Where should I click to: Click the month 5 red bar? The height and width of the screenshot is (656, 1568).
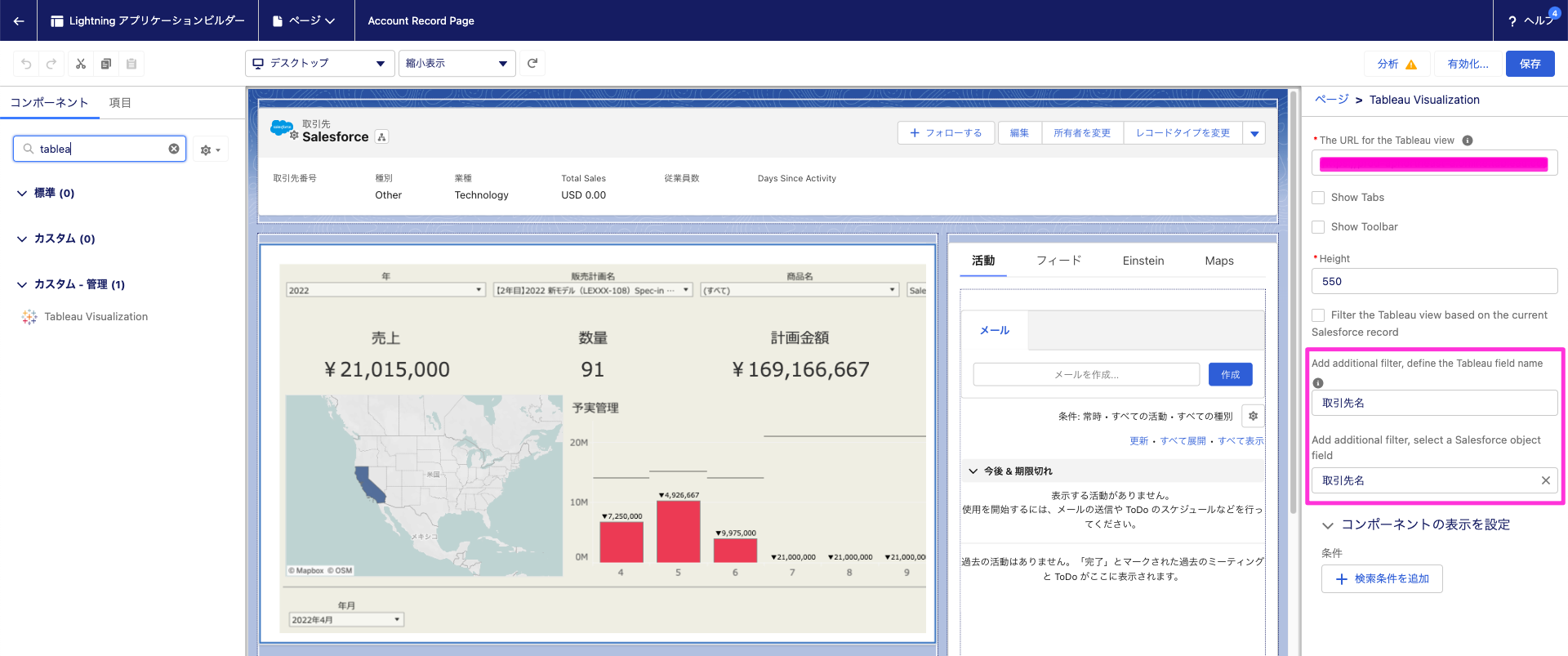[678, 532]
